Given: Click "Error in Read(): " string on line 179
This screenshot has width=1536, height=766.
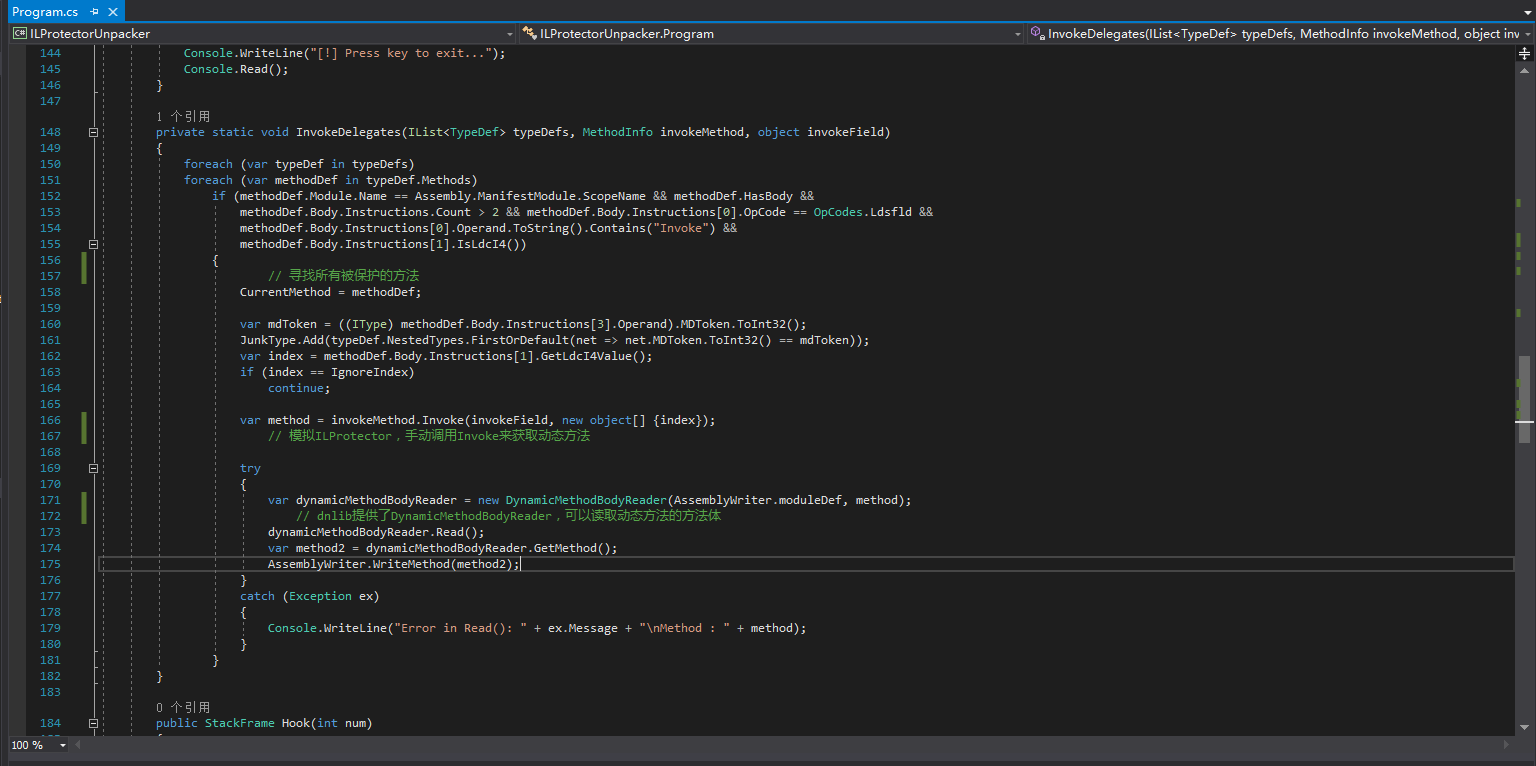Looking at the screenshot, I should 460,628.
